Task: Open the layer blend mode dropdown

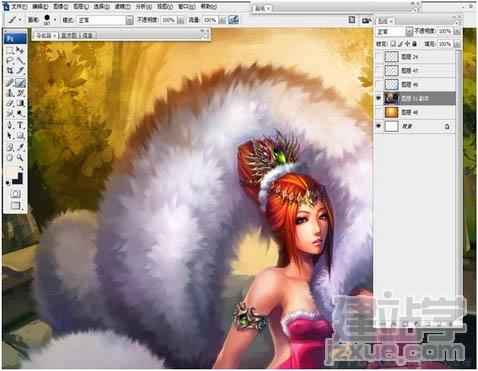Action: pyautogui.click(x=394, y=31)
